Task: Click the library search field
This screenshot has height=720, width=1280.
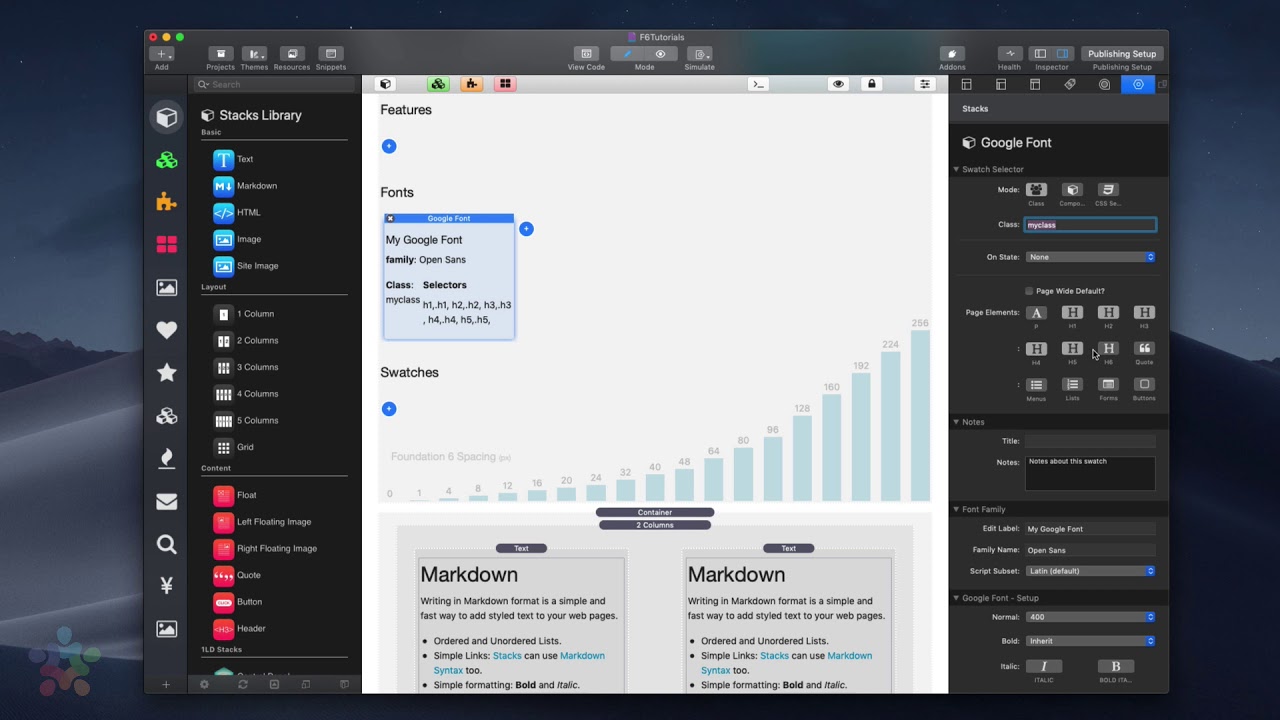Action: click(275, 85)
